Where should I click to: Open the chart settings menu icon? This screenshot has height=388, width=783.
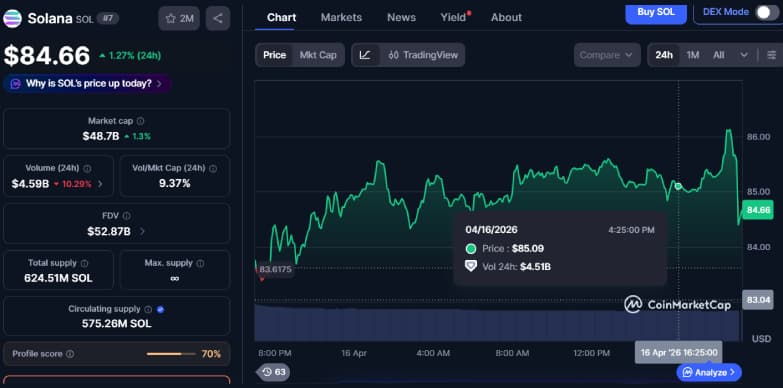click(x=772, y=55)
